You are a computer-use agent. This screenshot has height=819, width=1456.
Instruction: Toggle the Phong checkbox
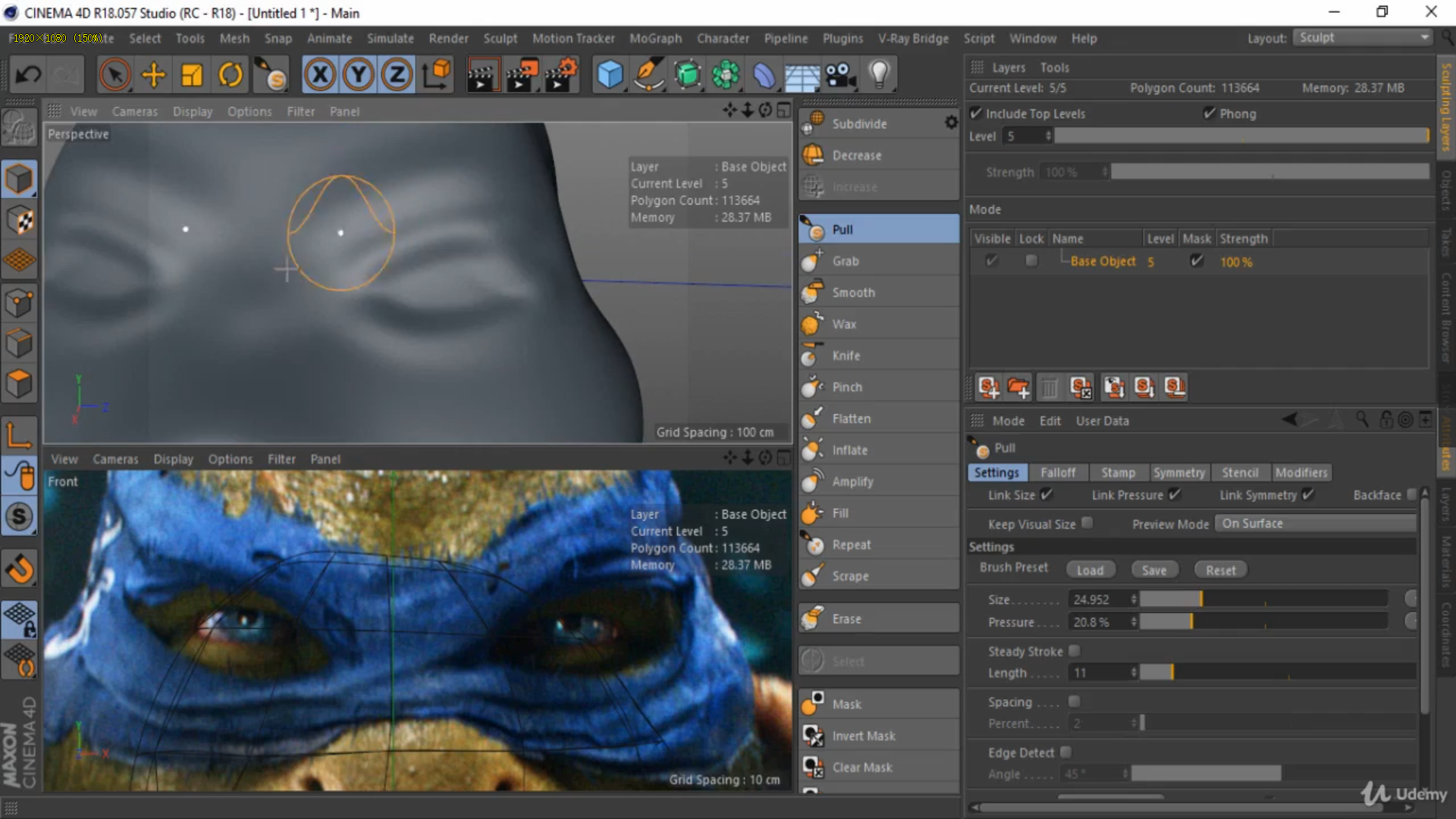pos(1210,113)
